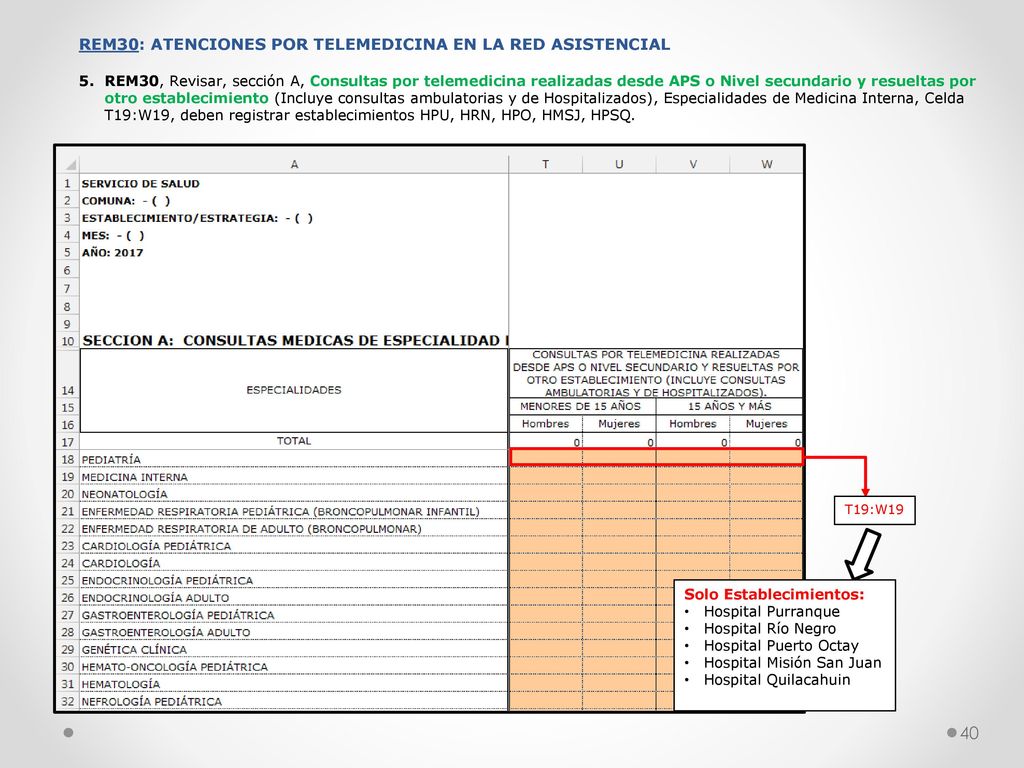Click the select-all corner of the spreadsheet
The height and width of the screenshot is (768, 1024).
coord(68,165)
